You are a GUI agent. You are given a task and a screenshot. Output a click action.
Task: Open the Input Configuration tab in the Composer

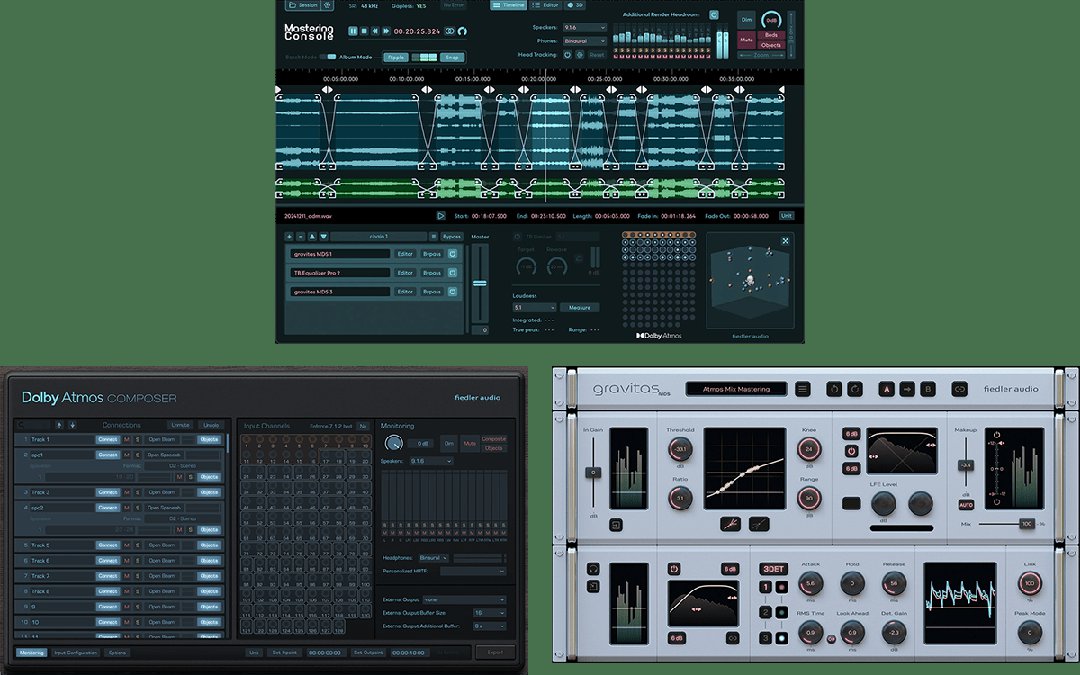[76, 652]
